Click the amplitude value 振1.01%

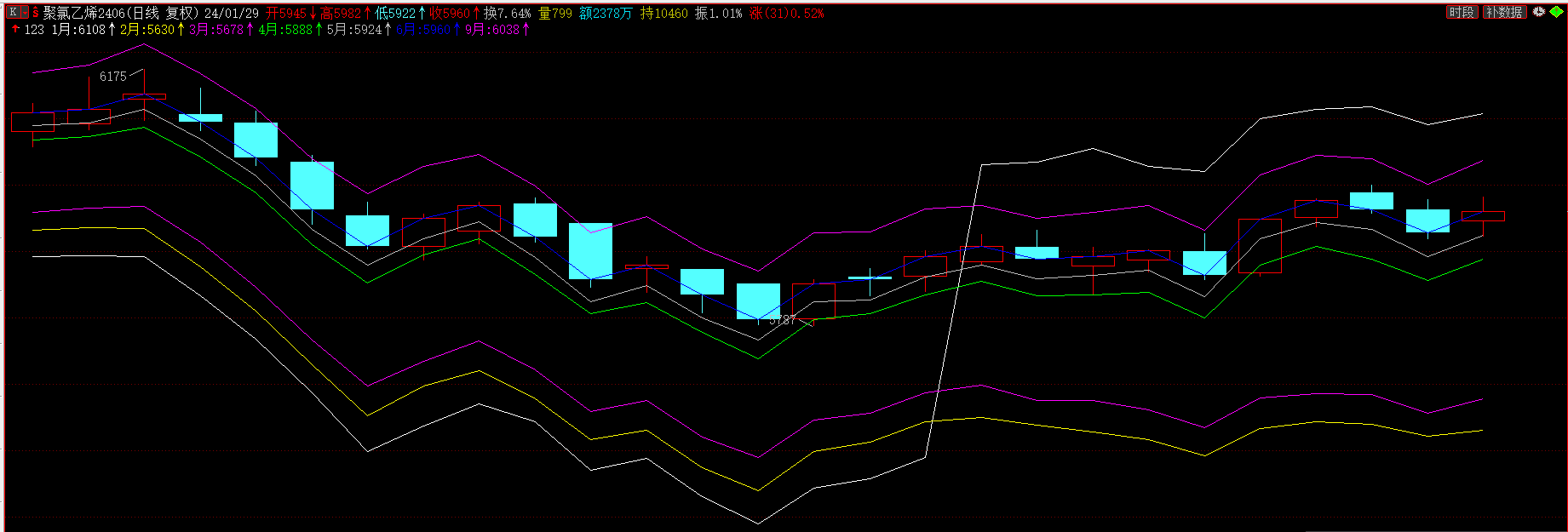(719, 13)
